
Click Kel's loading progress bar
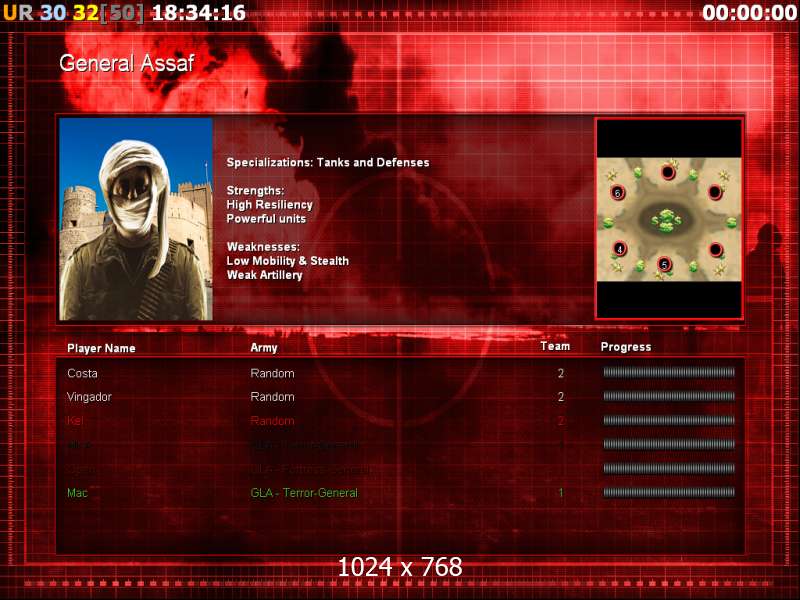(669, 420)
